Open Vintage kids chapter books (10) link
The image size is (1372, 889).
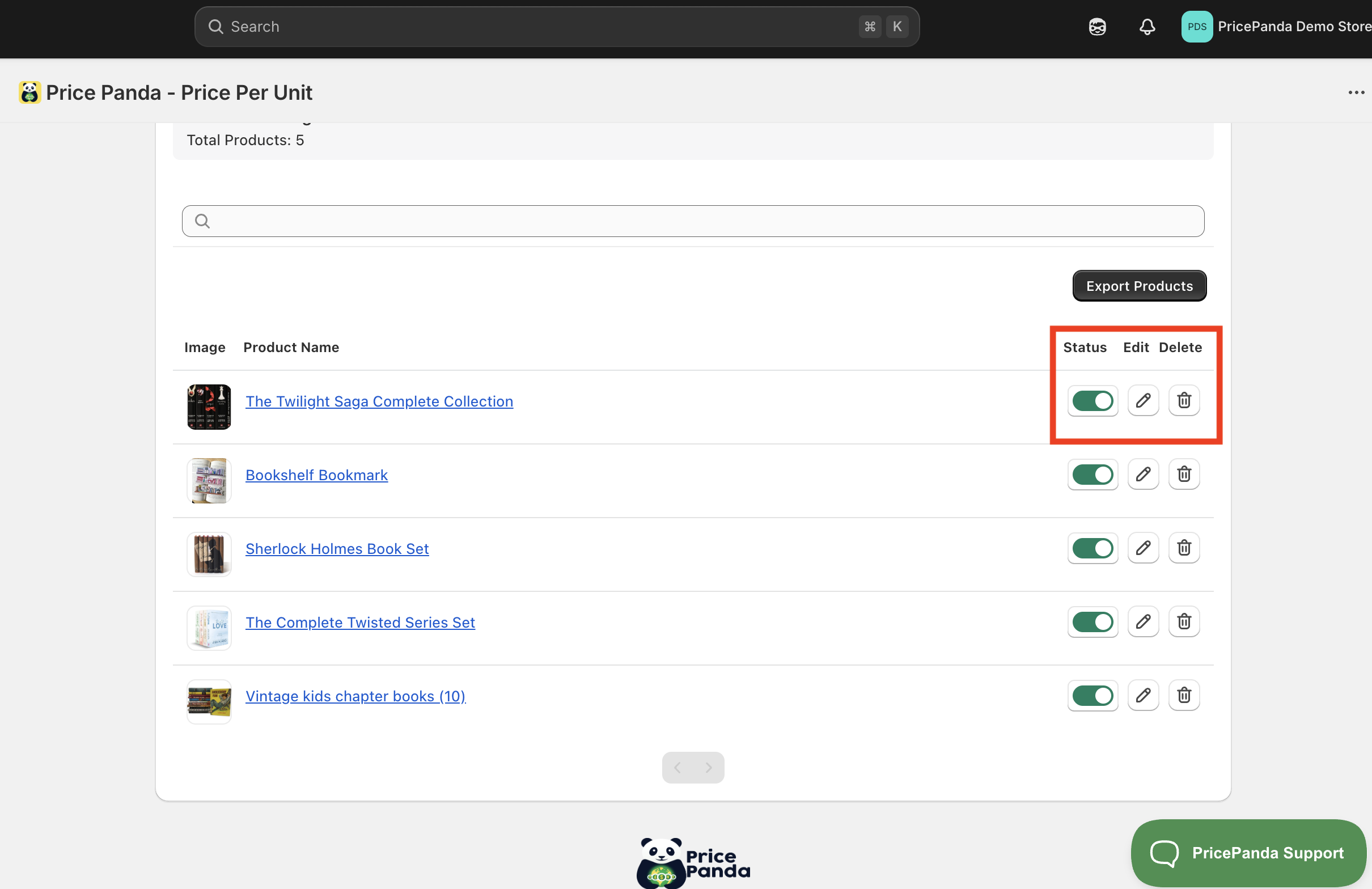pyautogui.click(x=355, y=696)
